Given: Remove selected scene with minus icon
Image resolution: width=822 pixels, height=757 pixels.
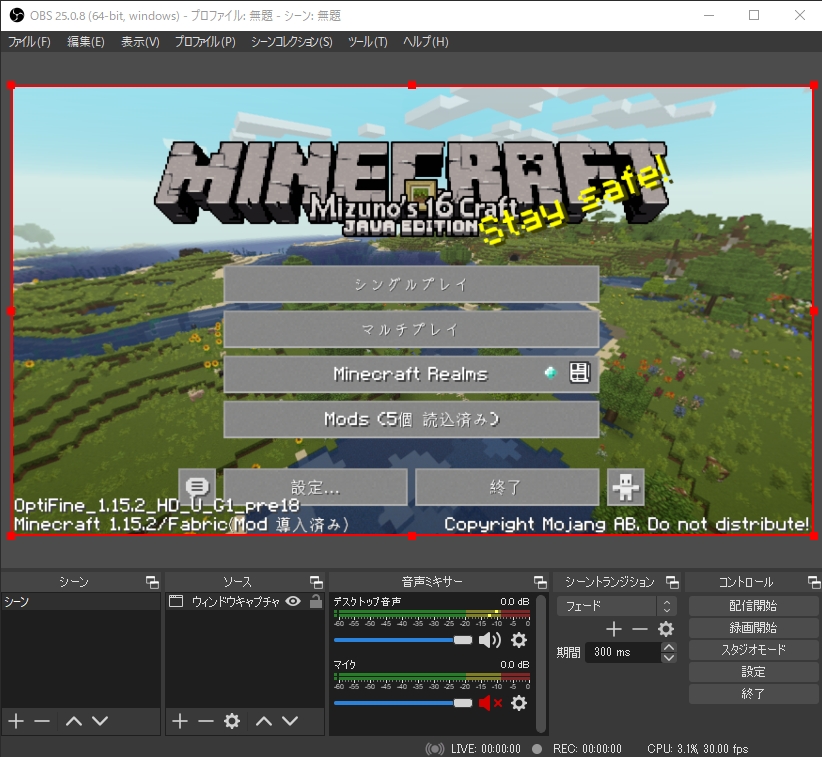Looking at the screenshot, I should pos(42,721).
